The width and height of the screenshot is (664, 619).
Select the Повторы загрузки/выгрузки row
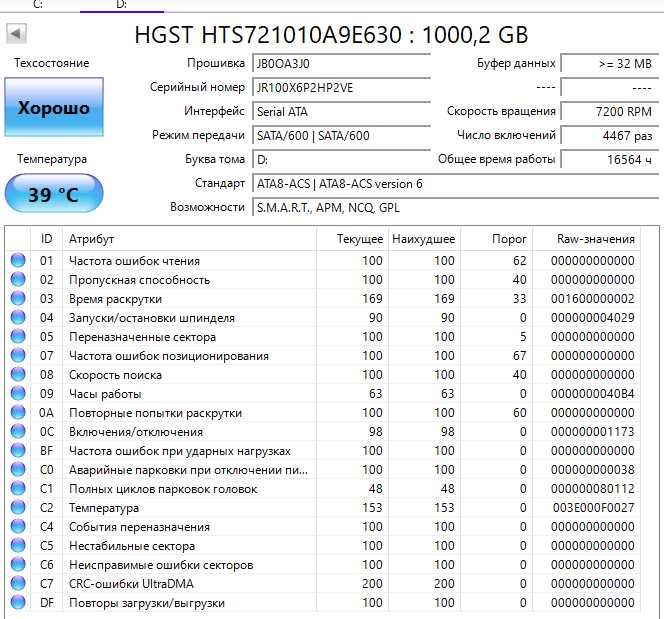coord(323,602)
